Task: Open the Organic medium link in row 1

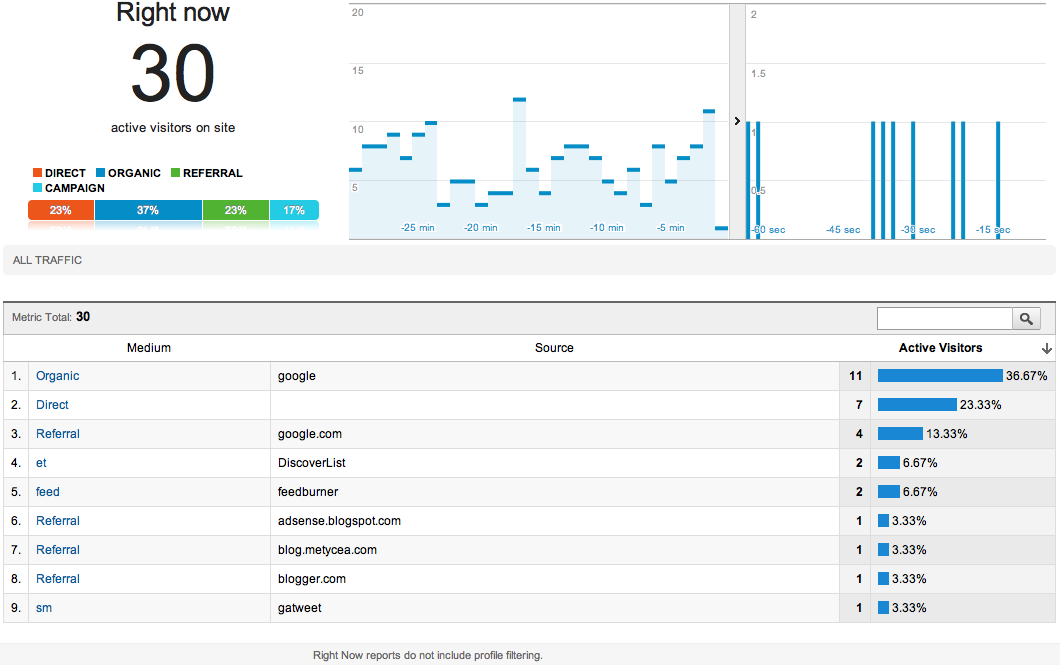Action: (x=57, y=376)
